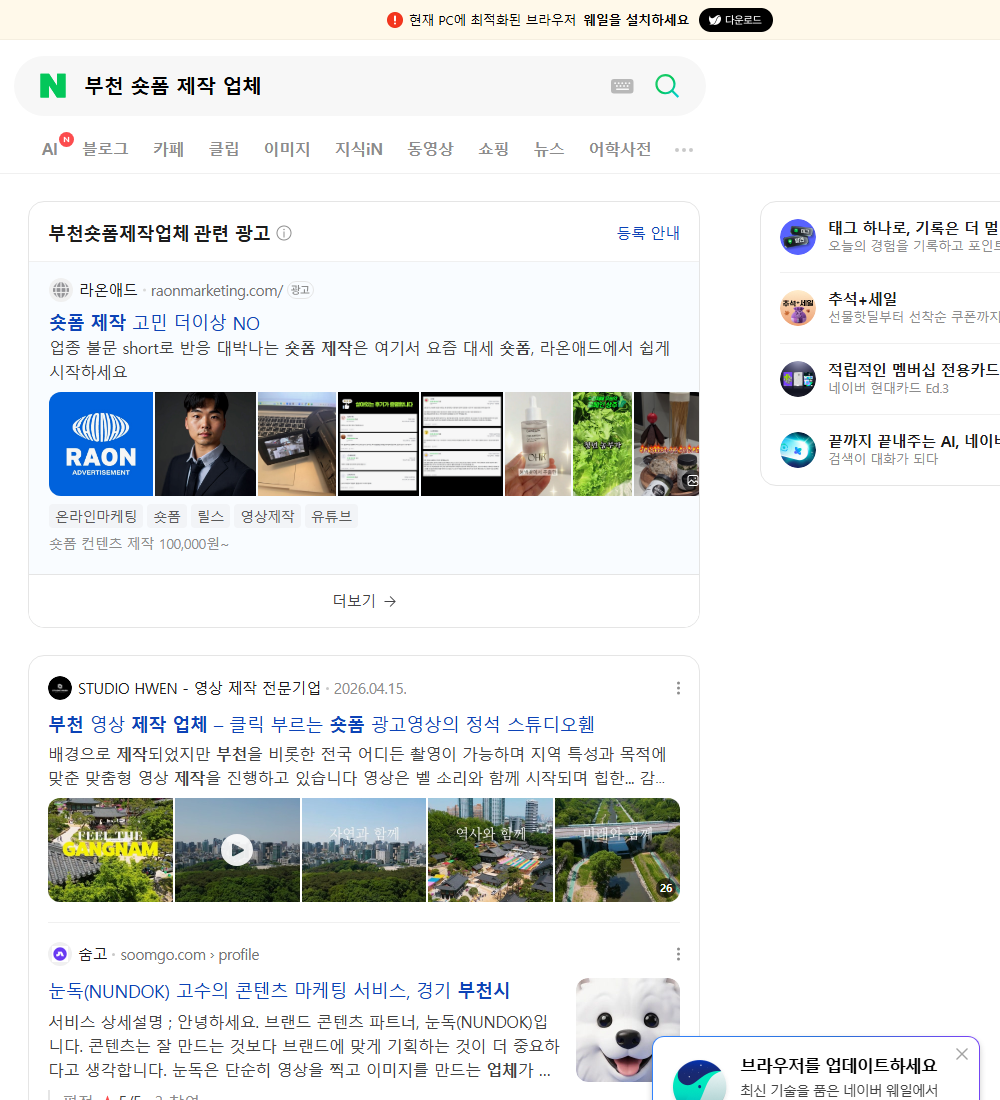The image size is (1000, 1100).
Task: Select the 온라인마케팅 tag
Action: (x=96, y=516)
